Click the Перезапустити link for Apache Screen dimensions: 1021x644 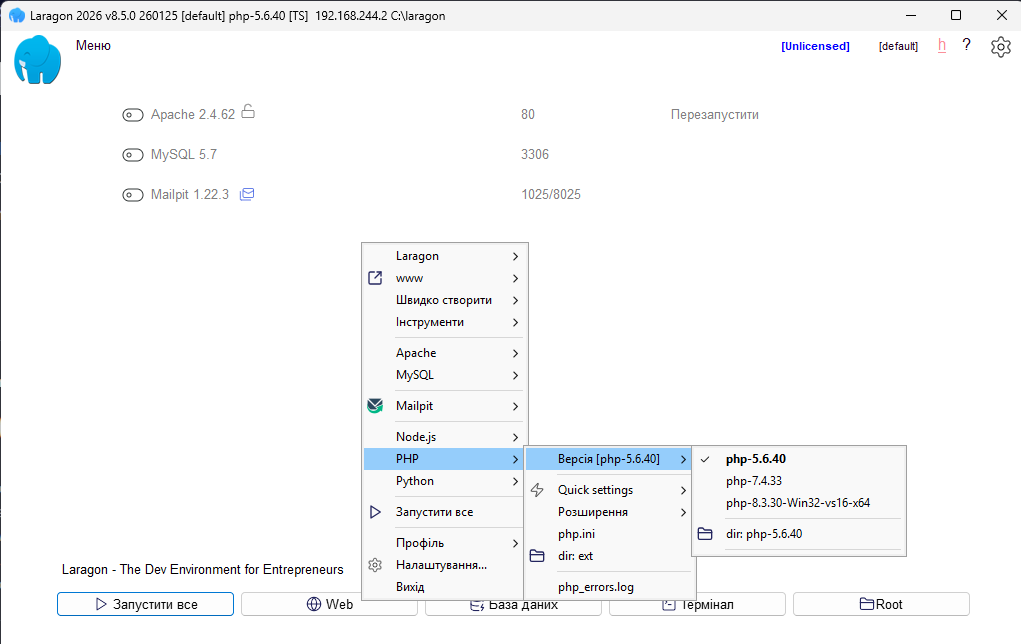[714, 115]
